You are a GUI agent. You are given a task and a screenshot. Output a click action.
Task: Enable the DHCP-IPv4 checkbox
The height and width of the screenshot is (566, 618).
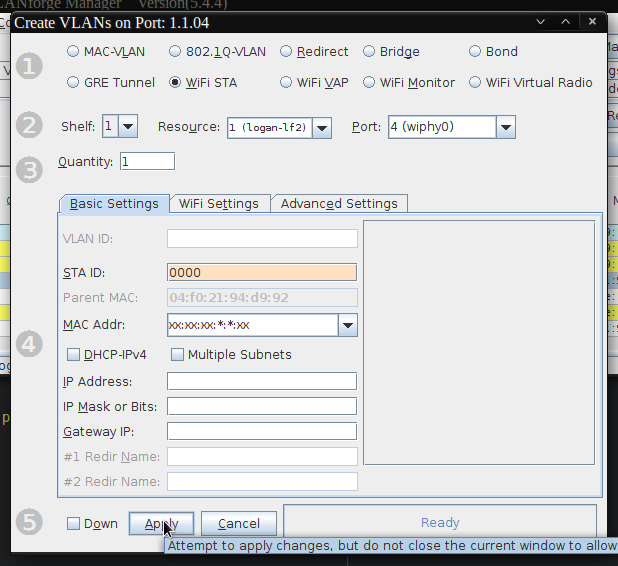tap(74, 355)
